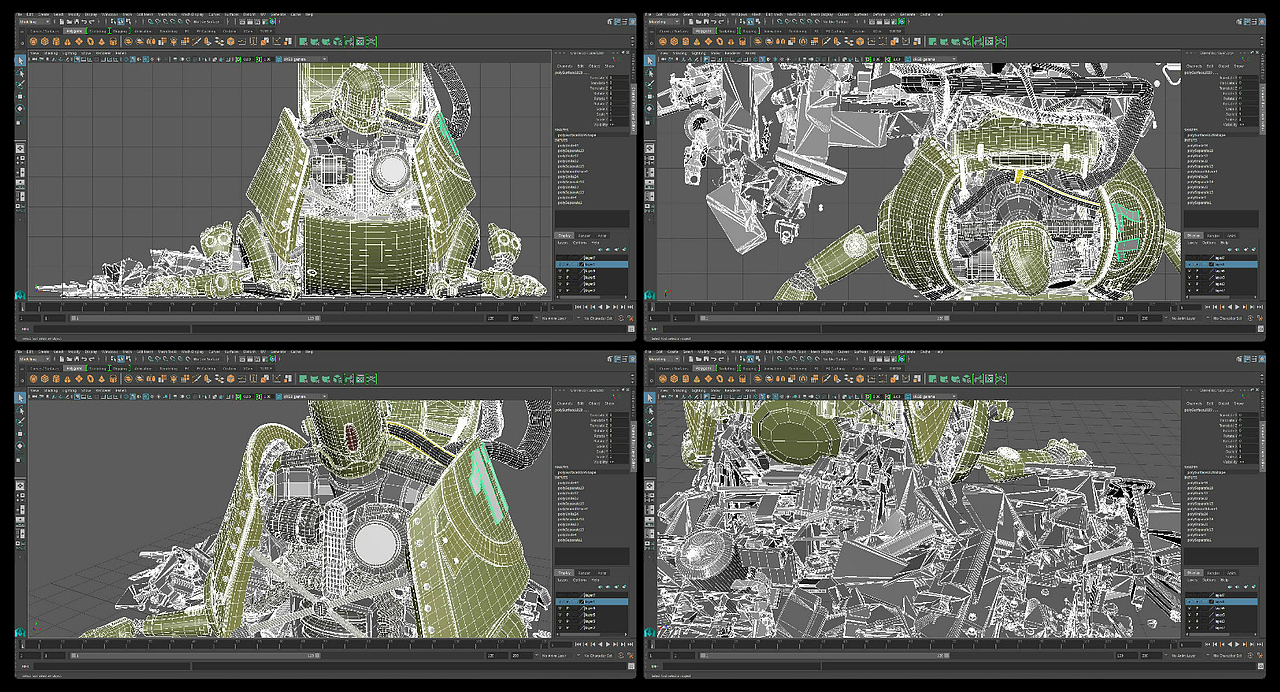
Task: Open Layers menu in top-left layer editor
Action: click(x=563, y=243)
